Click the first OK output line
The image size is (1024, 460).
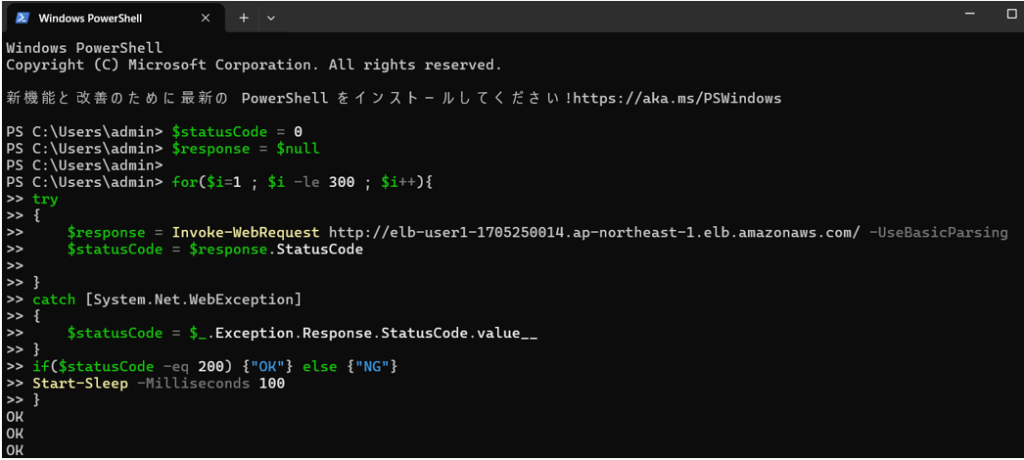pos(14,416)
